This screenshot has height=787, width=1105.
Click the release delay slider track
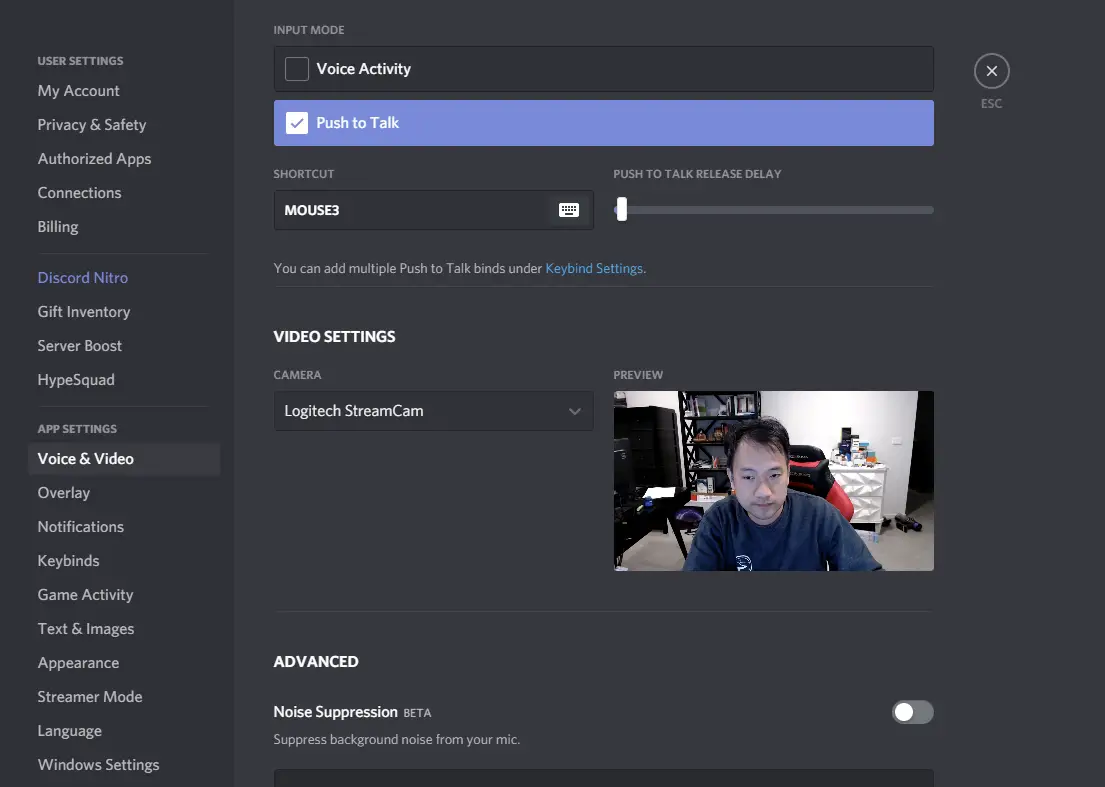point(774,210)
